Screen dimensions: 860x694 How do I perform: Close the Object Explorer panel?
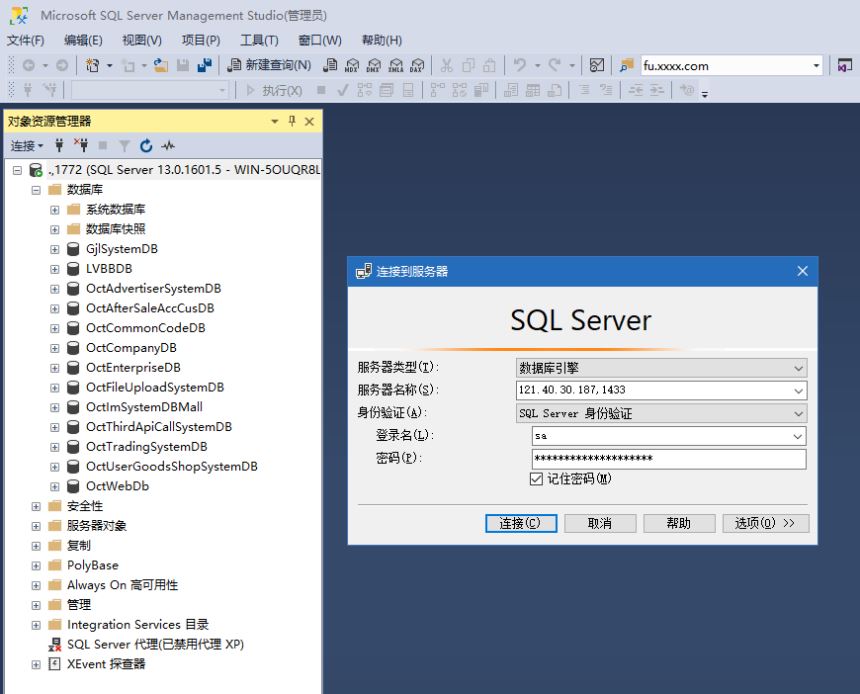tap(309, 121)
